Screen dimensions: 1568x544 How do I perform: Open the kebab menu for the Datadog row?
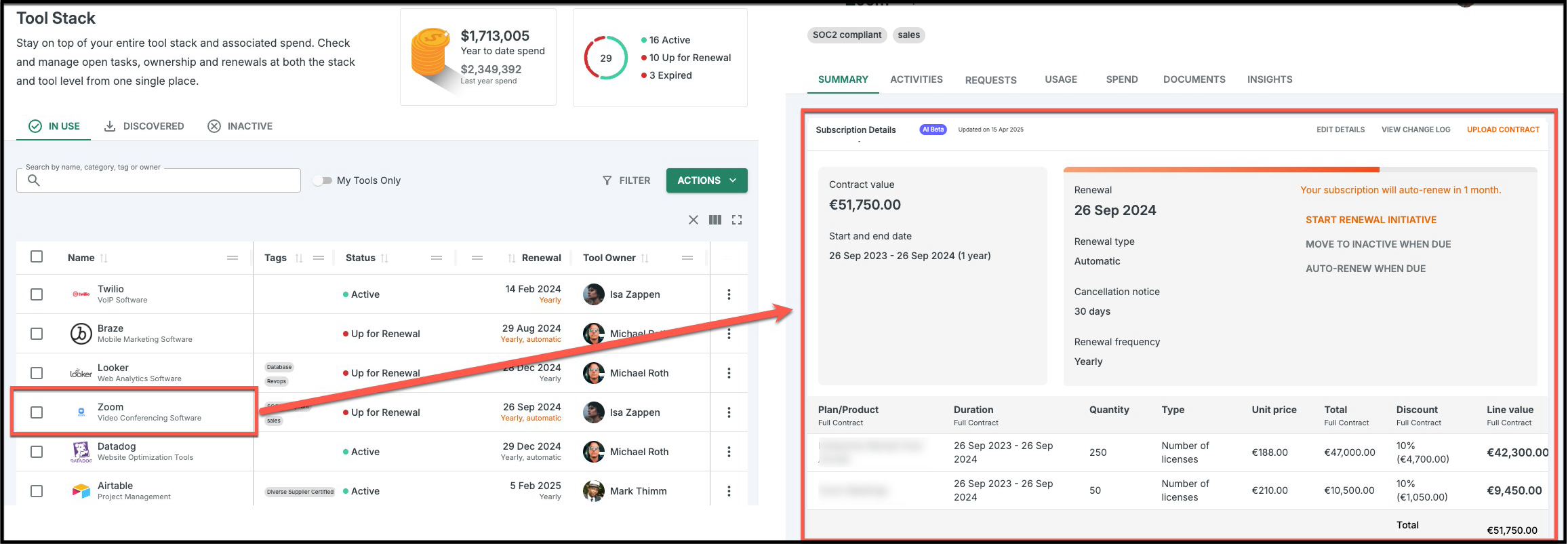pos(729,452)
